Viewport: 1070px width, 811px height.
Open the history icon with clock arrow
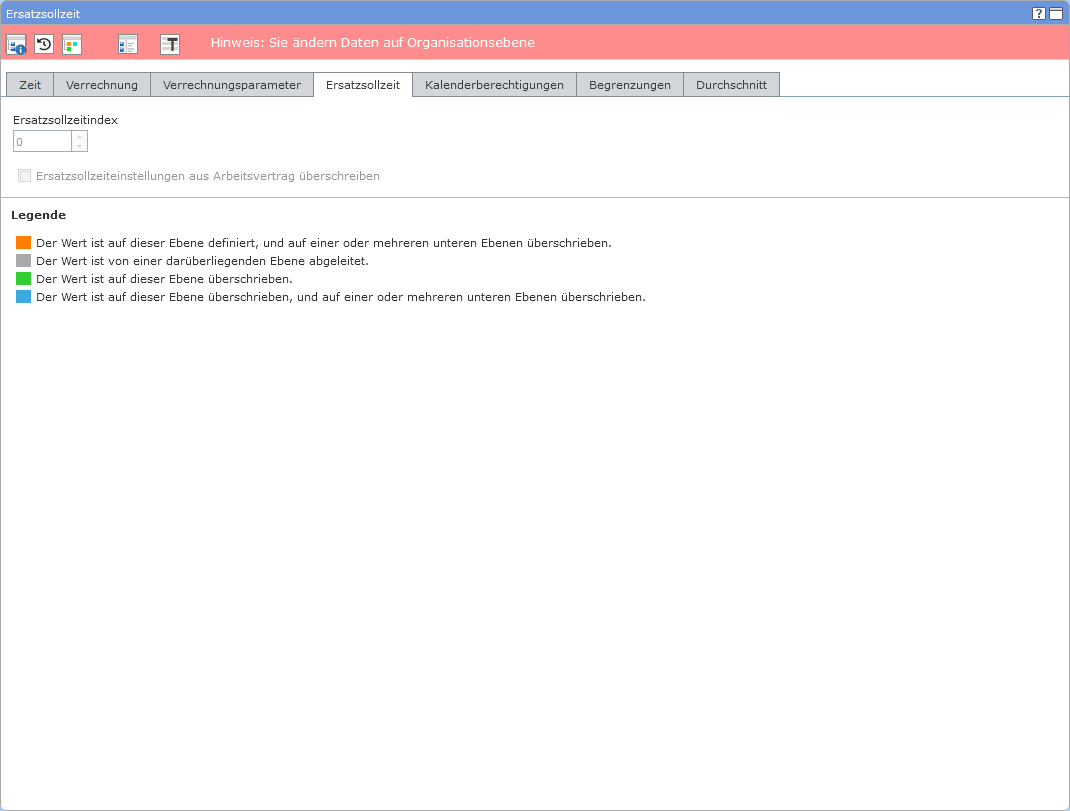[44, 44]
